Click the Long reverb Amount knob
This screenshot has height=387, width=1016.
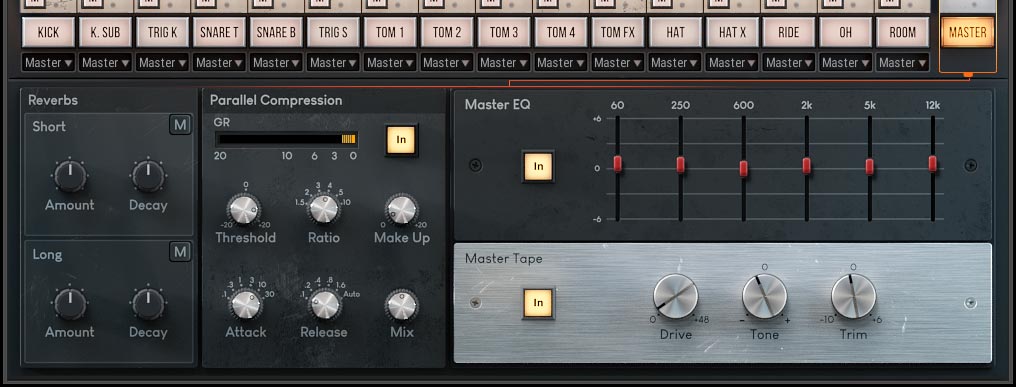coord(70,303)
